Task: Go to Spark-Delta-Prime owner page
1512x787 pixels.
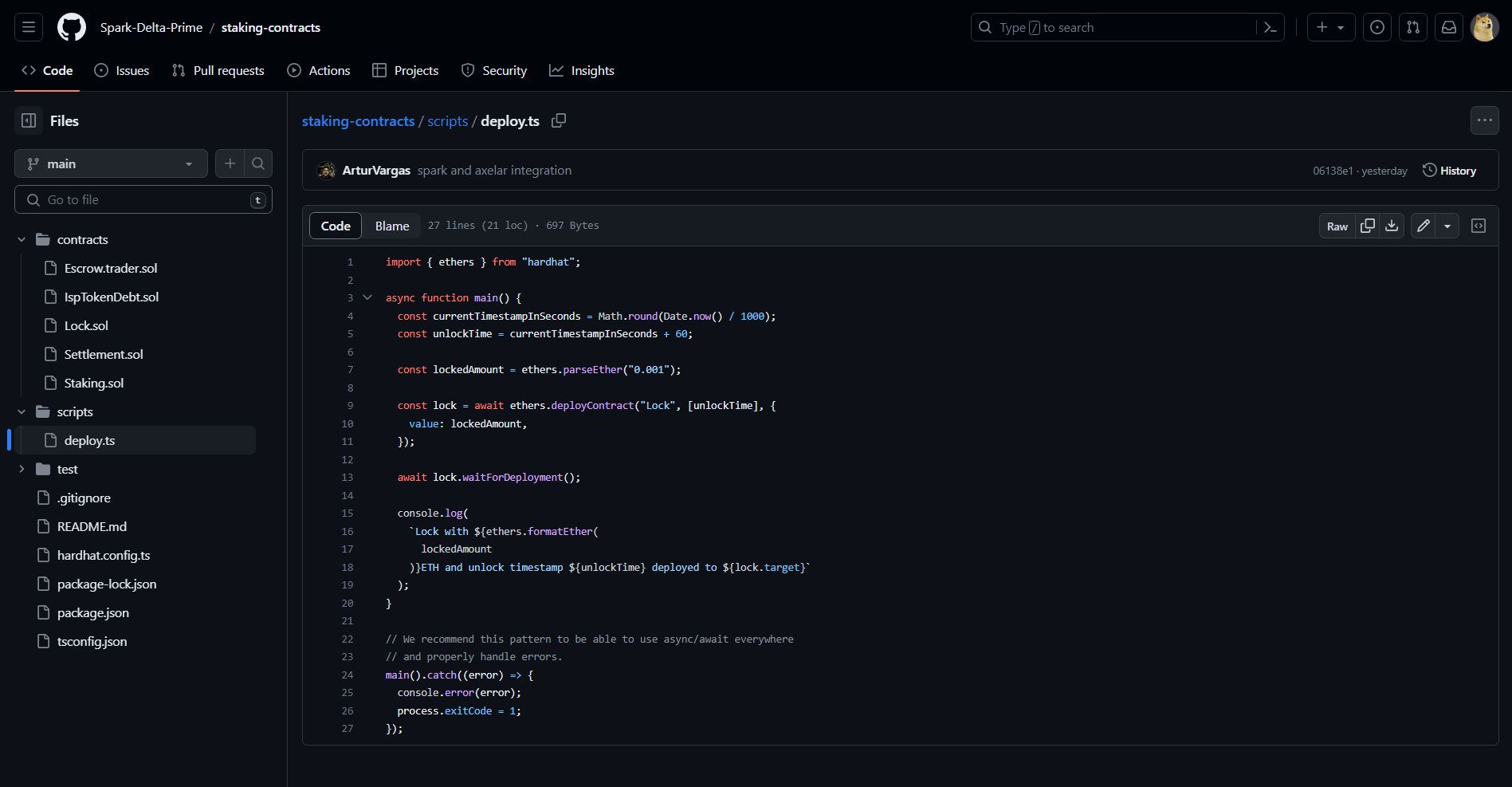Action: click(x=151, y=27)
